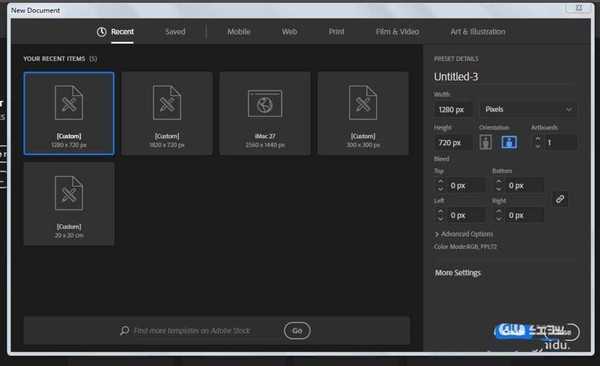
Task: Expand Advanced Options section
Action: [464, 234]
